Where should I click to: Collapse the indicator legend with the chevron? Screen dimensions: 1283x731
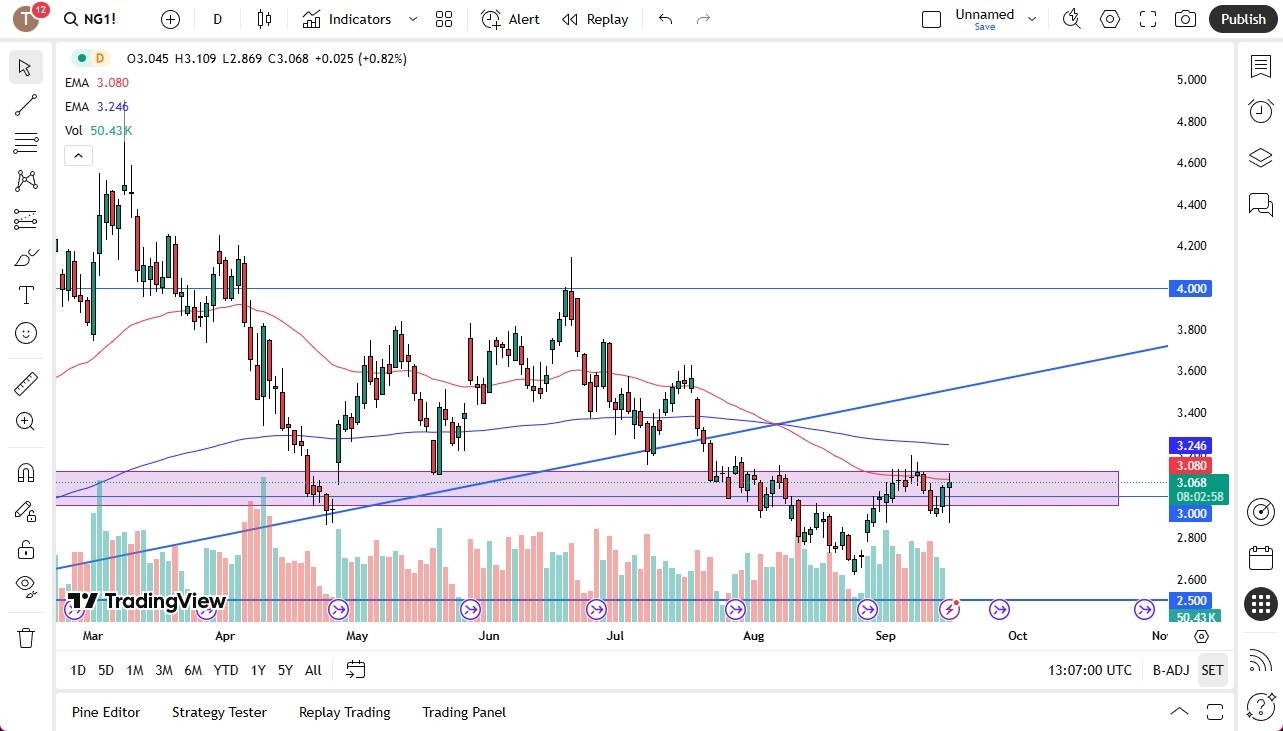pyautogui.click(x=78, y=155)
